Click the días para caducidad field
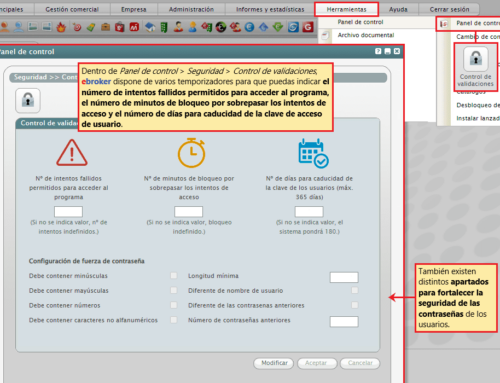 pos(309,212)
